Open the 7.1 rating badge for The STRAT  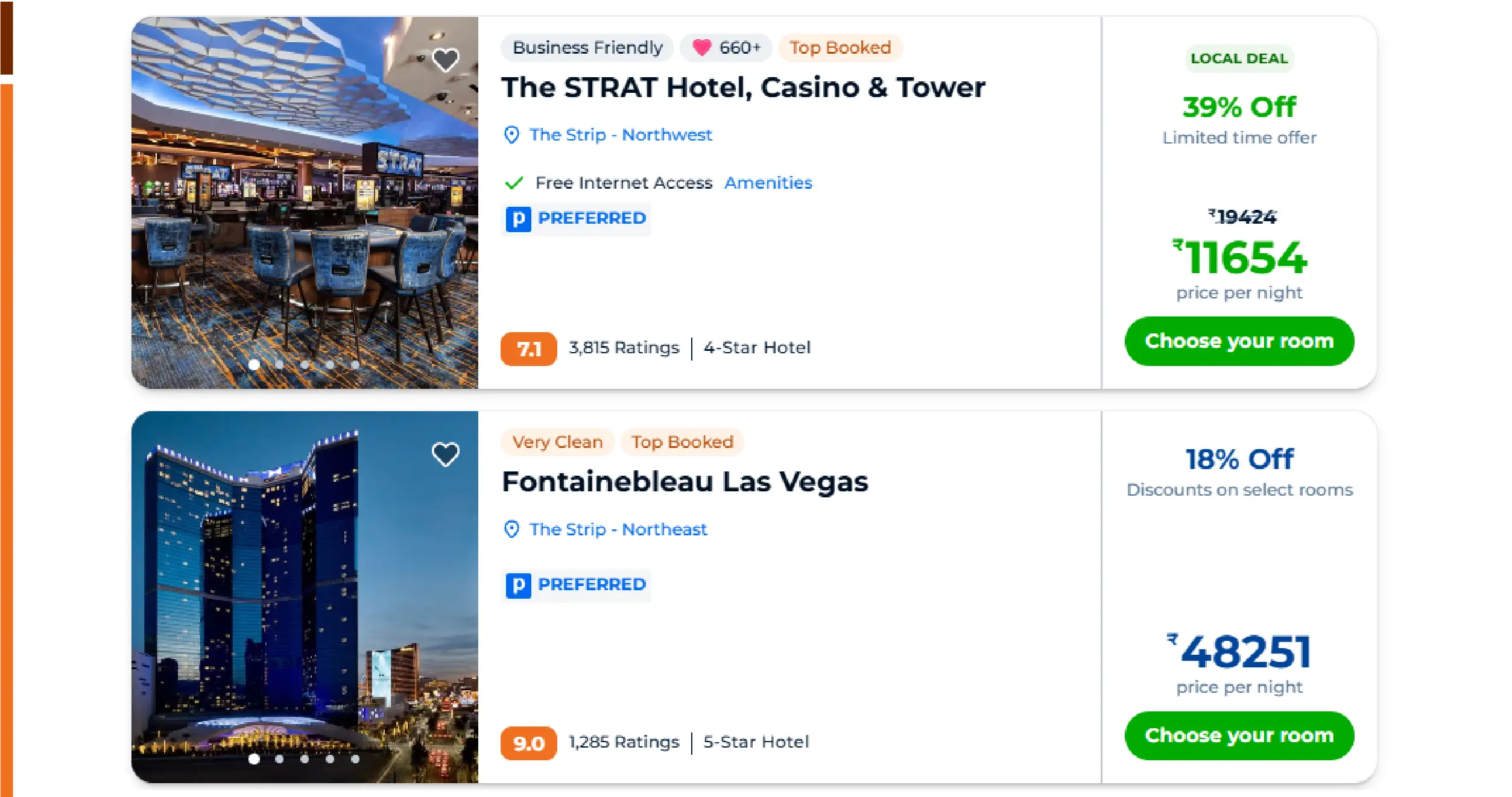click(528, 348)
